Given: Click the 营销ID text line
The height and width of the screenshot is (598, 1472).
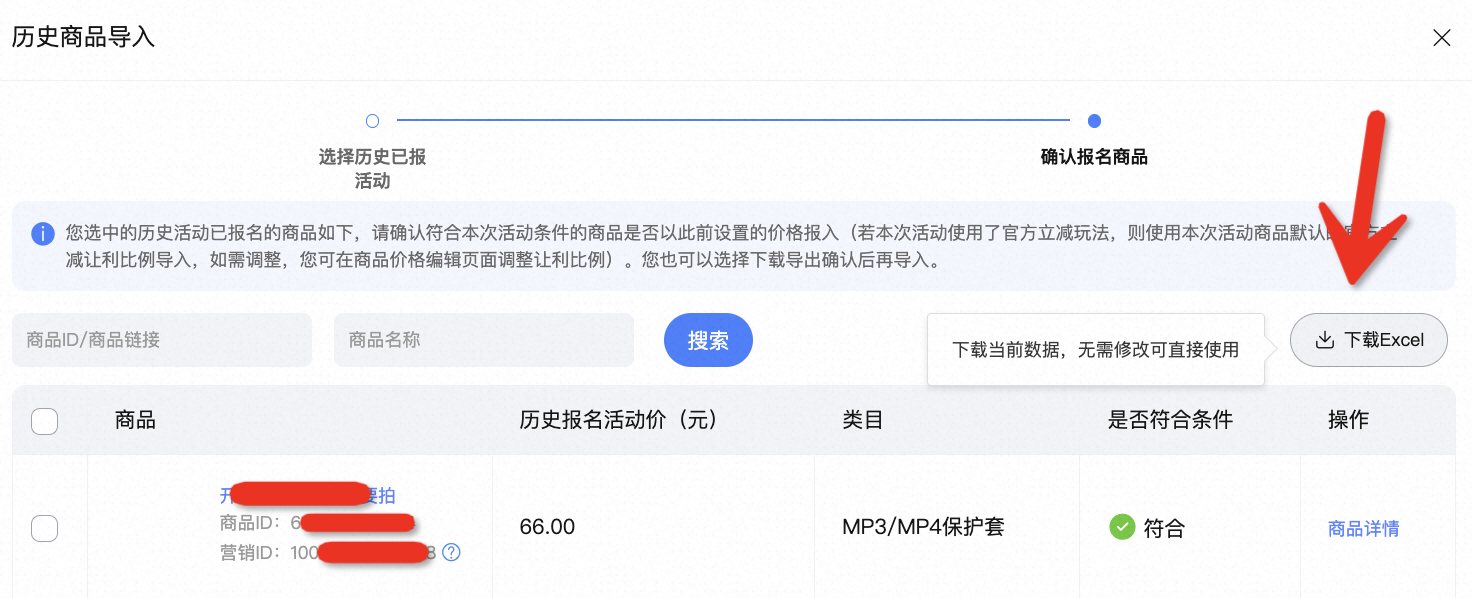Looking at the screenshot, I should pos(329,552).
